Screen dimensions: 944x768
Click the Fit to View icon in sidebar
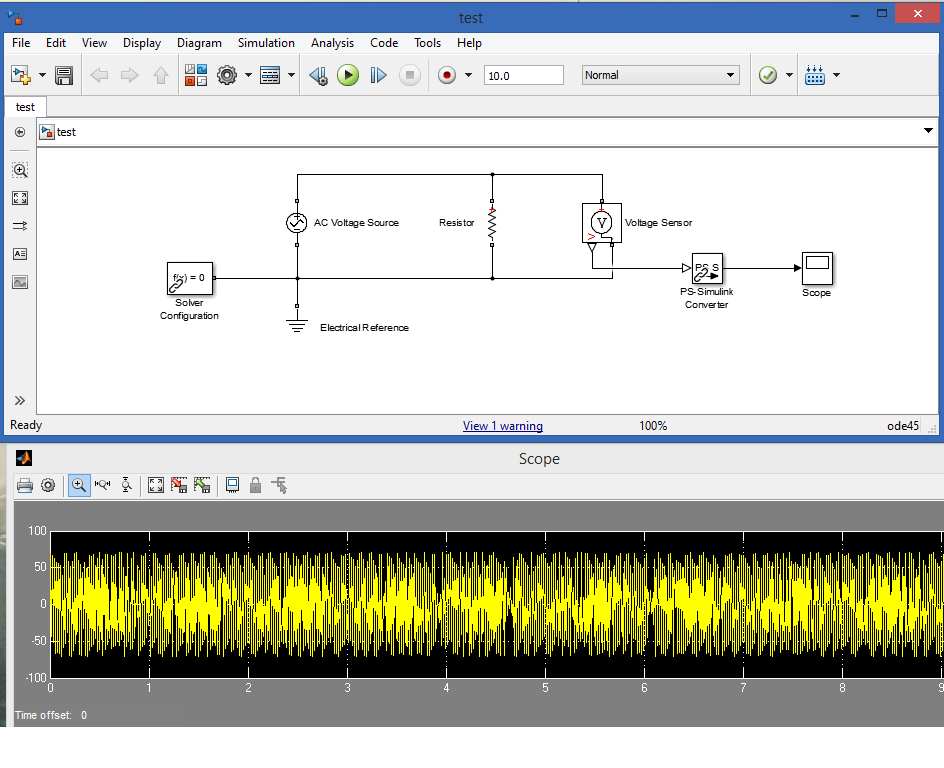[19, 198]
